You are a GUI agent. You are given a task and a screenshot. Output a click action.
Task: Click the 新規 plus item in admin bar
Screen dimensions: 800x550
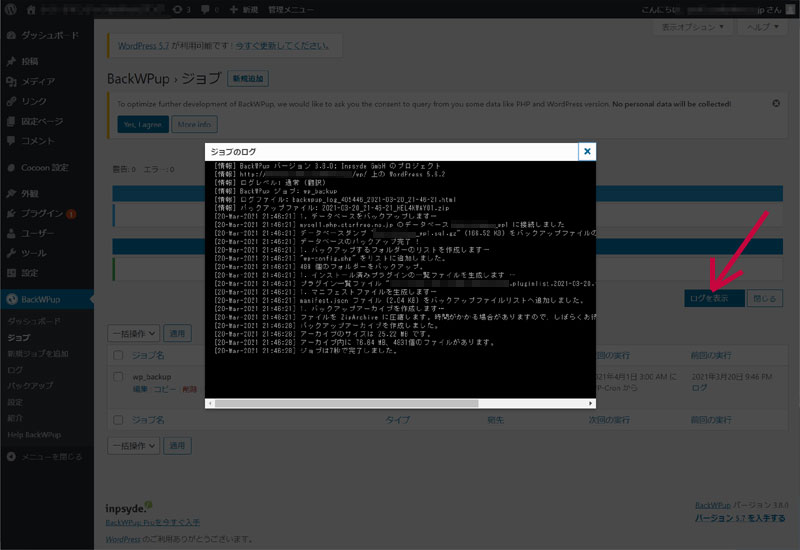[244, 10]
